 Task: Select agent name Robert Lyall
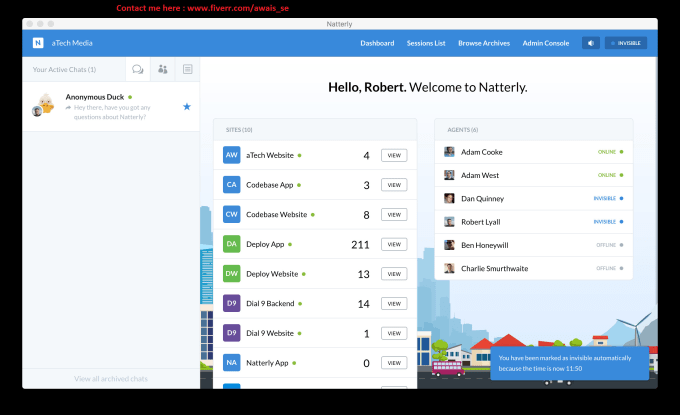(x=481, y=222)
